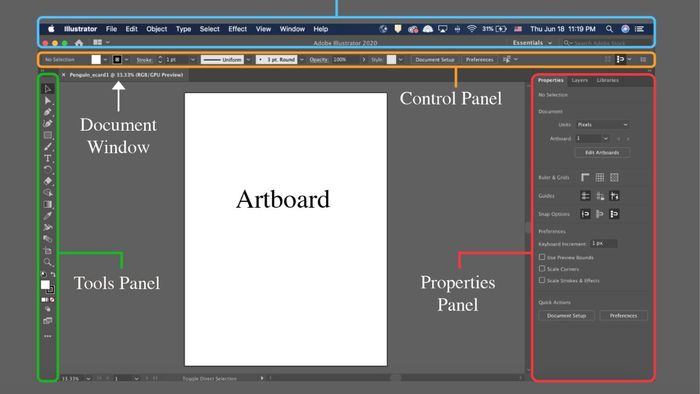
Task: Open the zoom level 33.33% dropdown
Action: point(88,378)
